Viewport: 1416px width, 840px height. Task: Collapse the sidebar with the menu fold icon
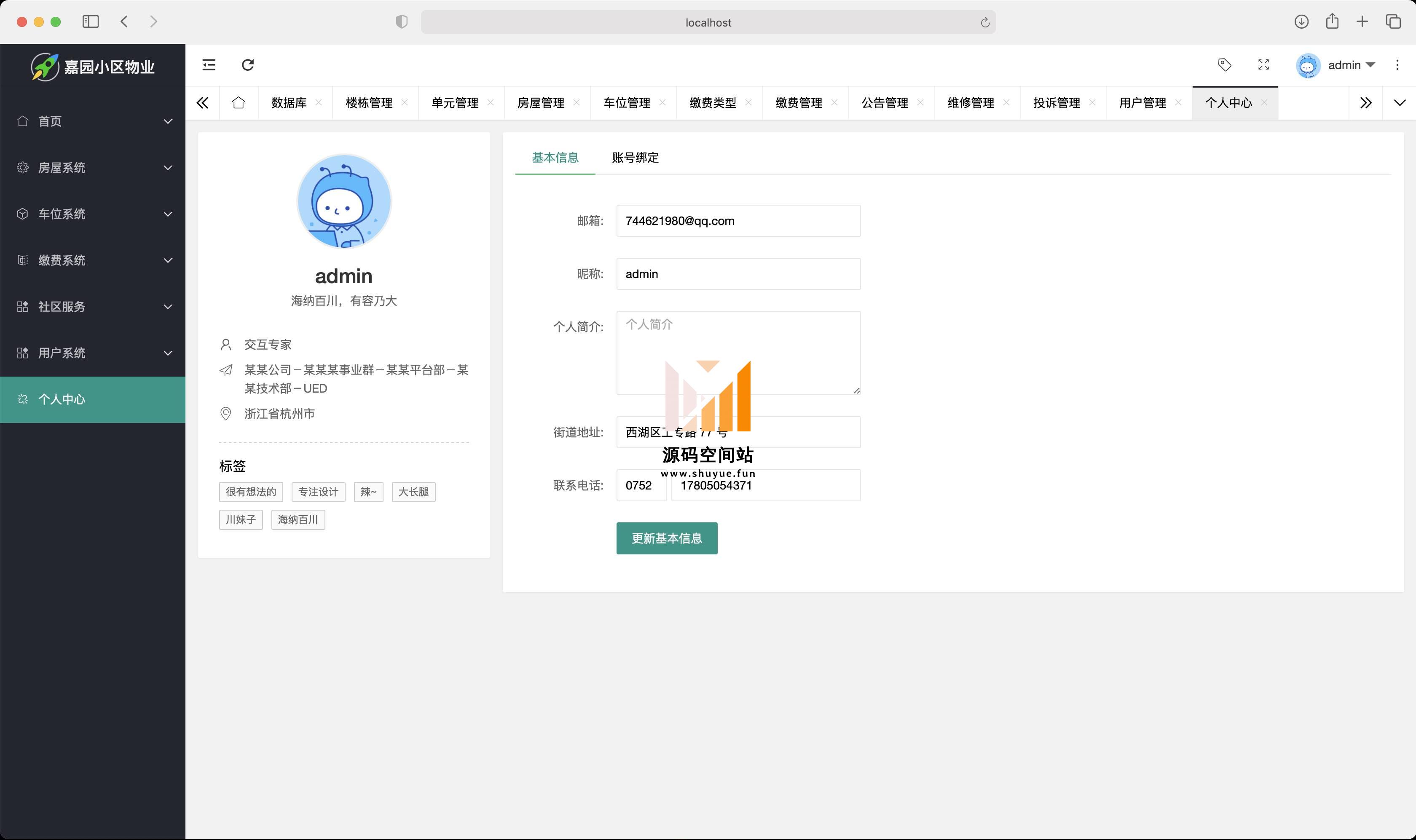pyautogui.click(x=209, y=64)
